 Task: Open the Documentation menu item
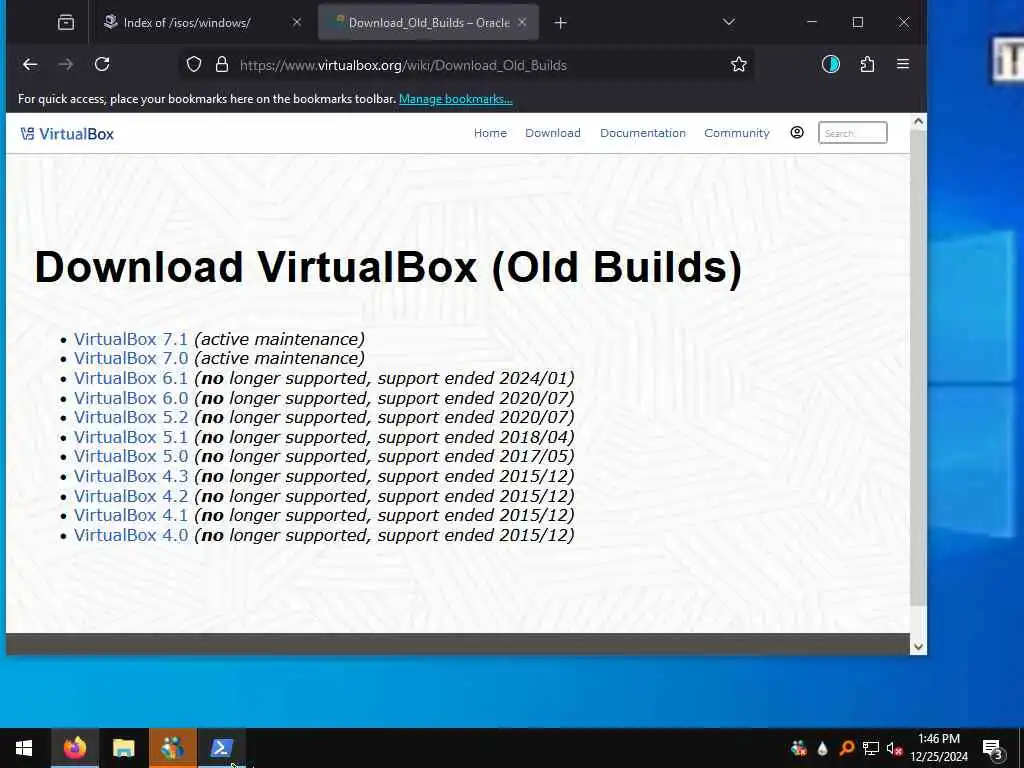[x=643, y=133]
